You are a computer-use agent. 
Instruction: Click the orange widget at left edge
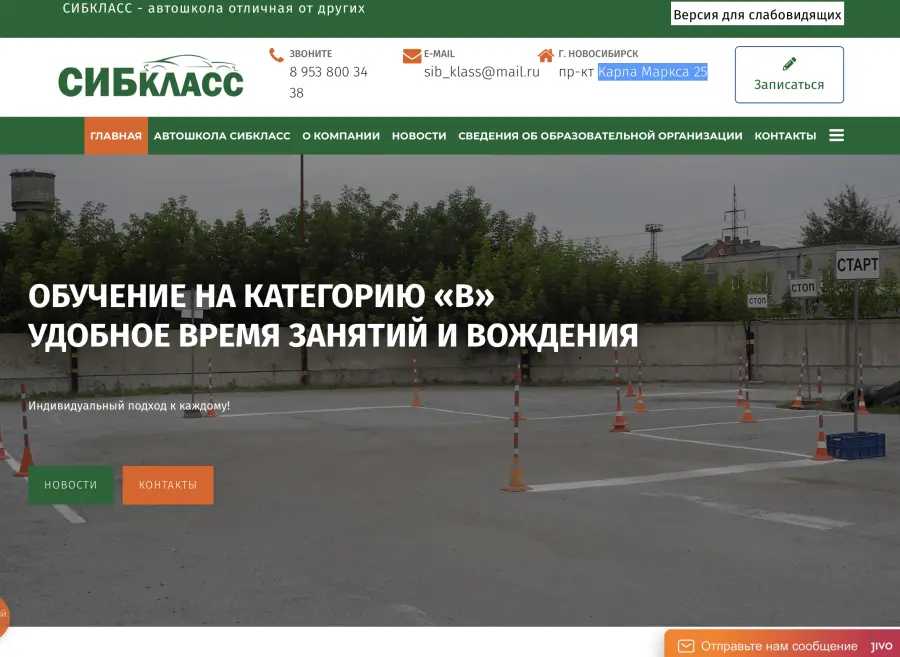[3, 616]
